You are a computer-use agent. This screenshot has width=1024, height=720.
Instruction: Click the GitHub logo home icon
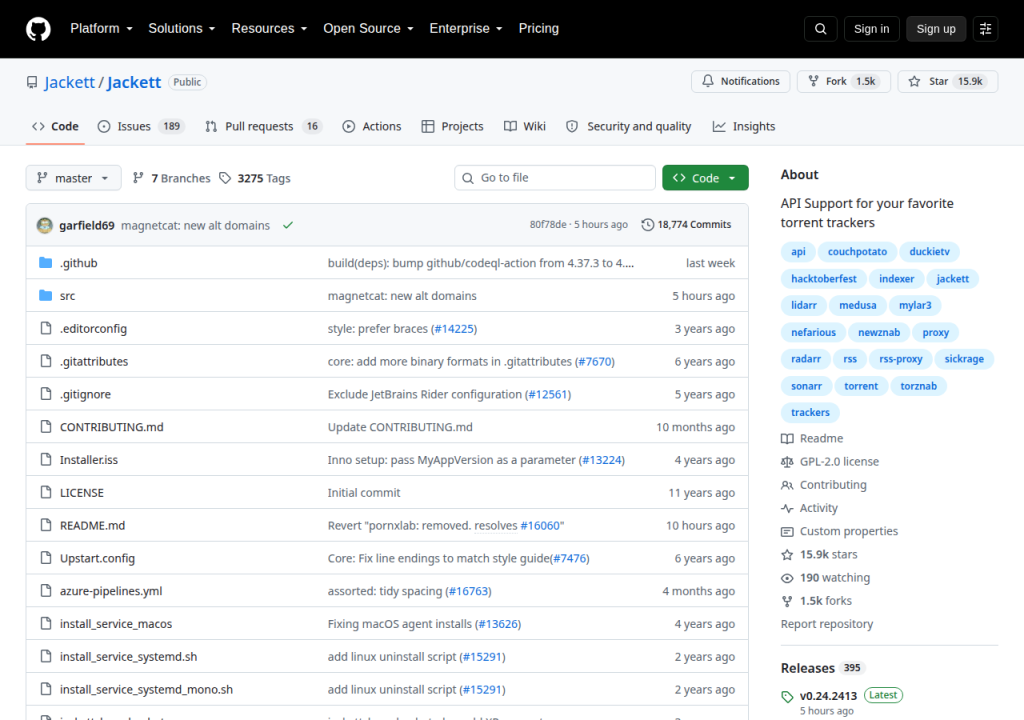(x=38, y=29)
